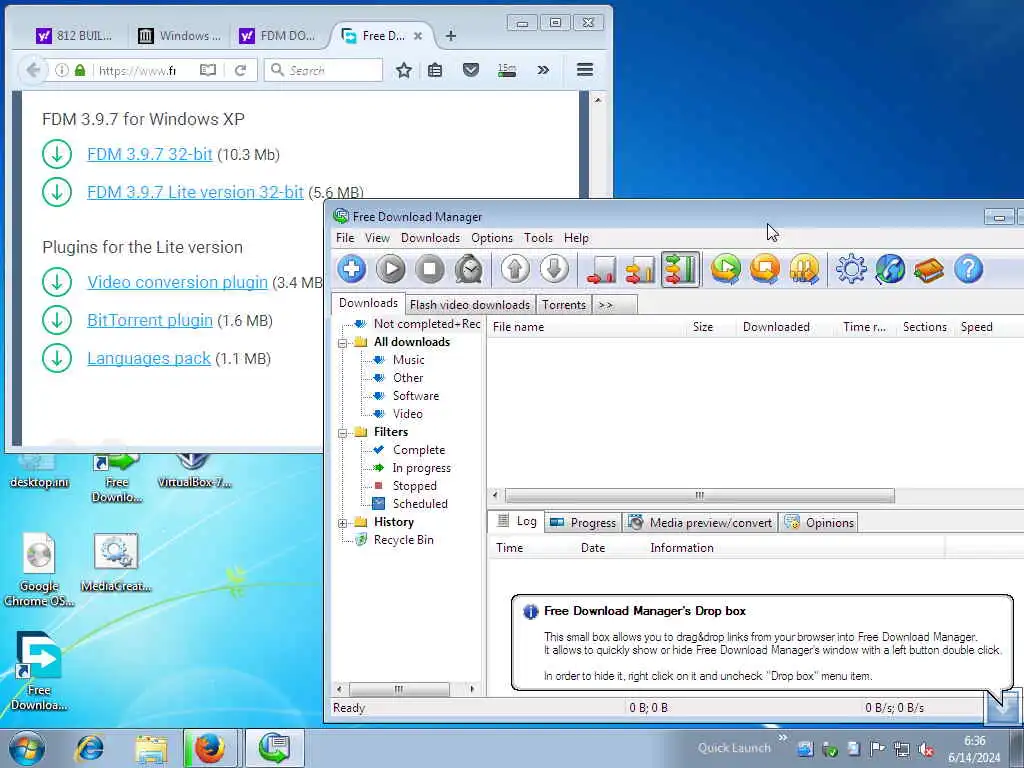Click the download arrow beside Languages pack
Screen dimensions: 1024x768
(x=57, y=358)
